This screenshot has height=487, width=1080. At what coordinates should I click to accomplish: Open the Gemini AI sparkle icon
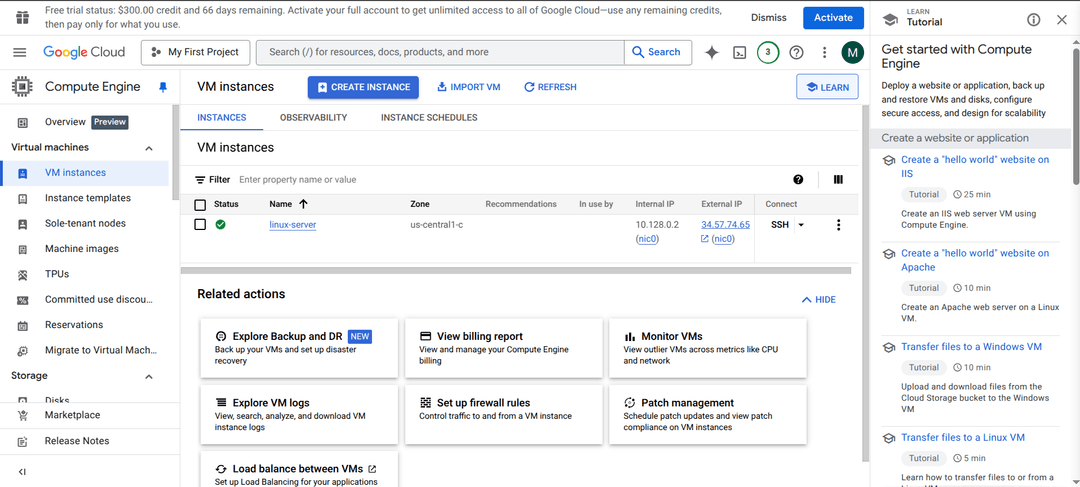pyautogui.click(x=712, y=52)
